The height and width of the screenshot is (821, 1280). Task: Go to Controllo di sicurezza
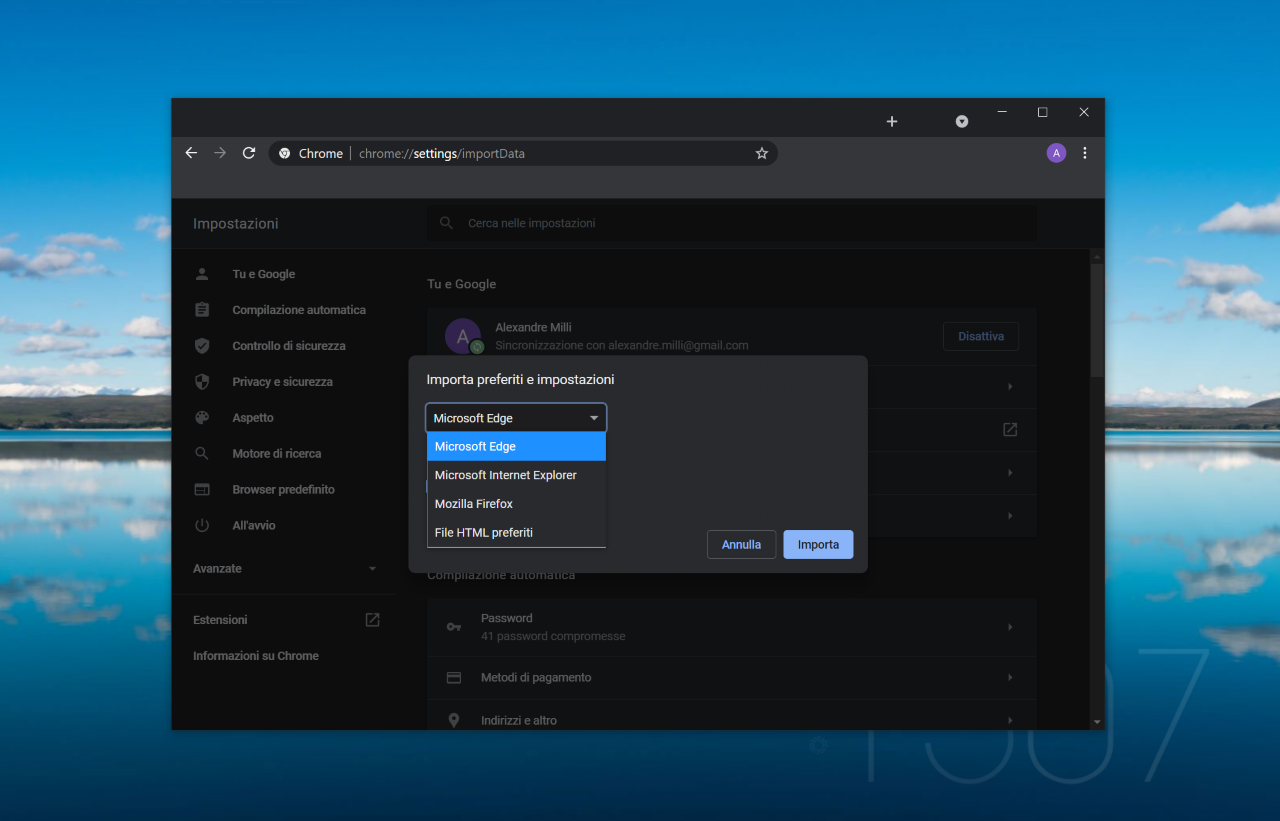[289, 346]
